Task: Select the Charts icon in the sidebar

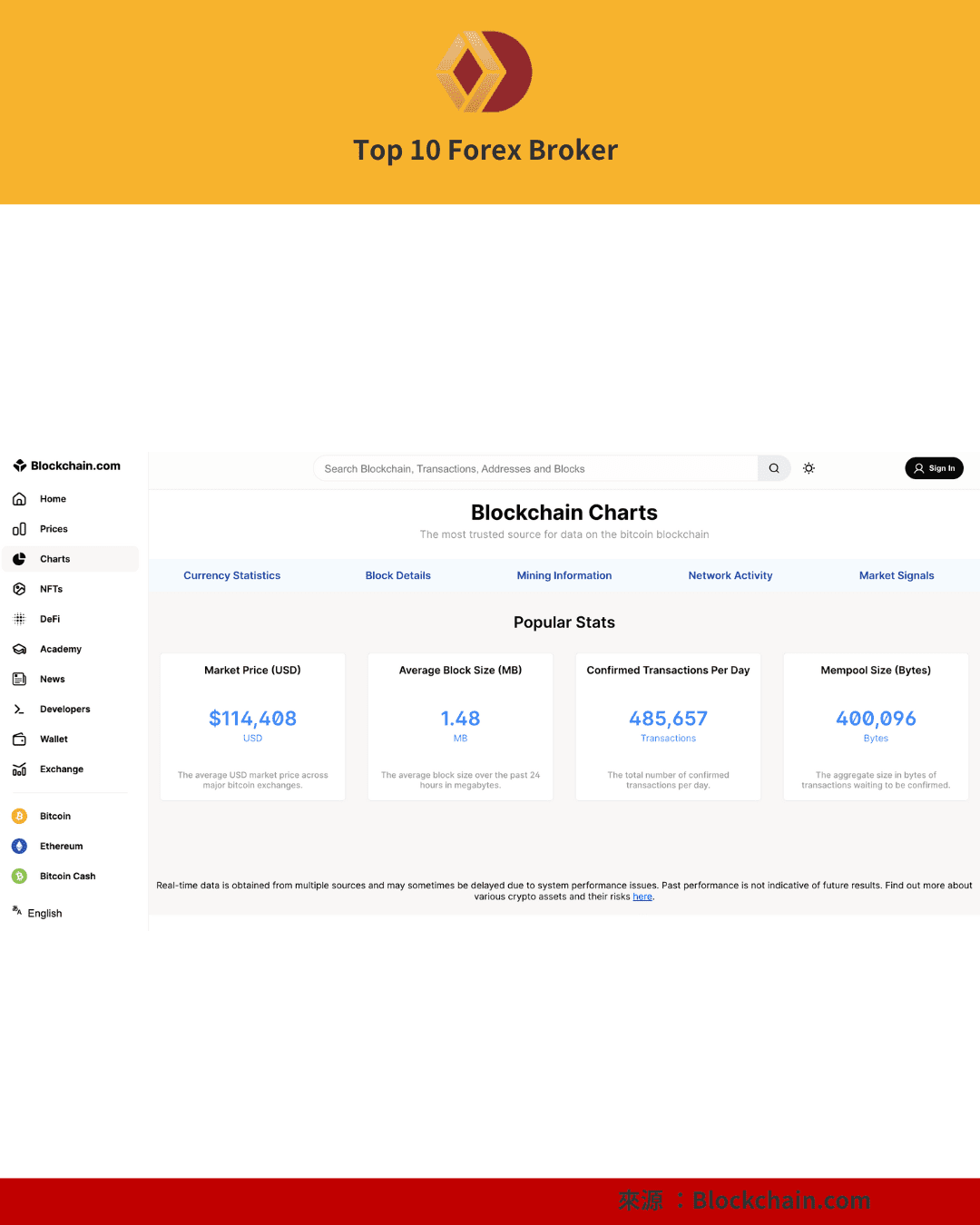Action: click(20, 559)
